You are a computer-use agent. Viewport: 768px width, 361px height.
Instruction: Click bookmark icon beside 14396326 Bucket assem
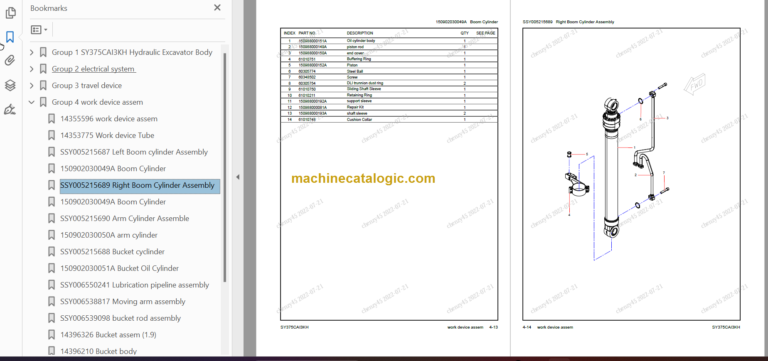[x=51, y=335]
